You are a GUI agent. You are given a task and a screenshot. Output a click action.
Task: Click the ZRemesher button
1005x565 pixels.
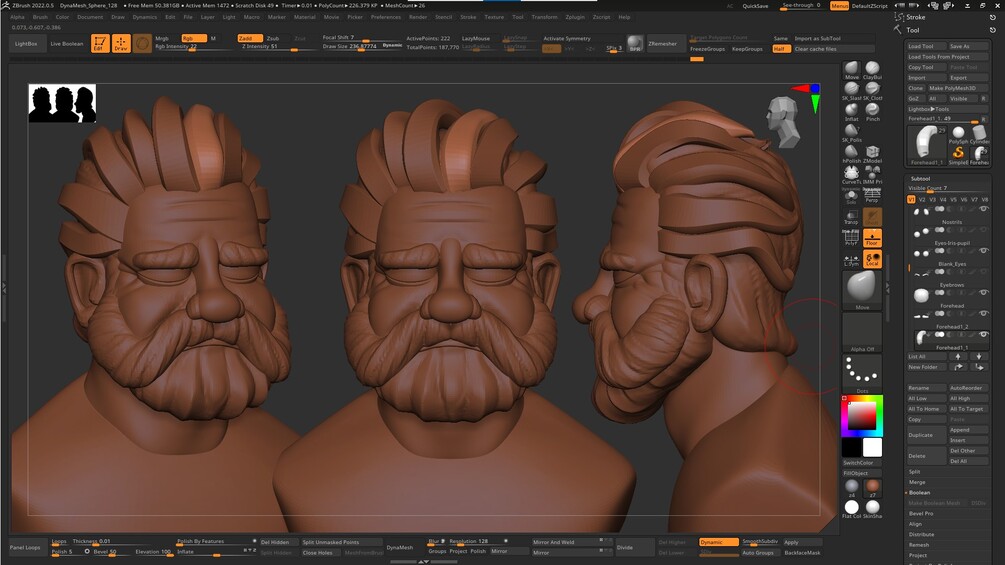662,44
